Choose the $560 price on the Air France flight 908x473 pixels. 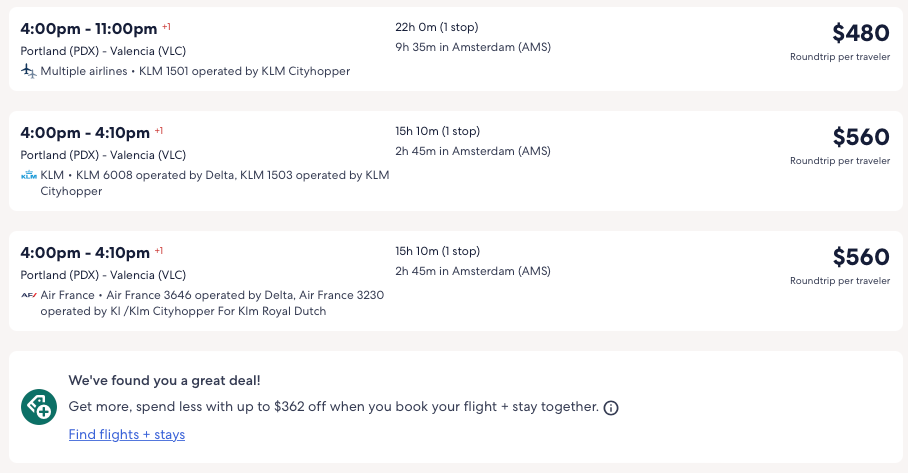[860, 257]
